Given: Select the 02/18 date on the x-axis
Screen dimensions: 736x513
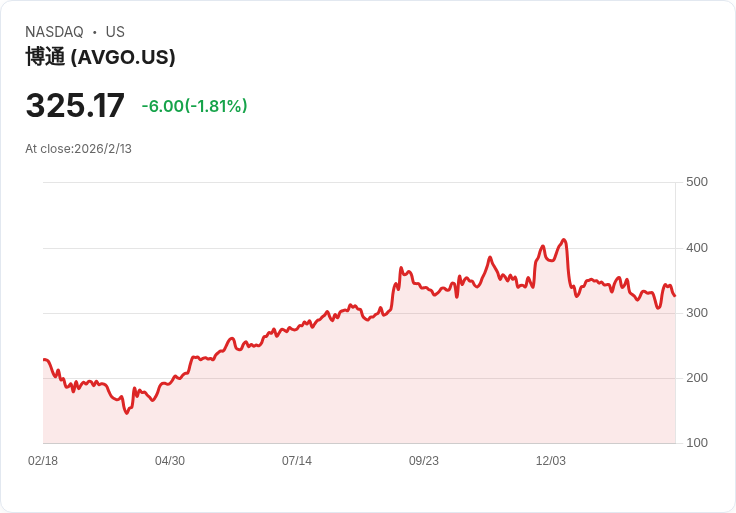Looking at the screenshot, I should pos(43,461).
